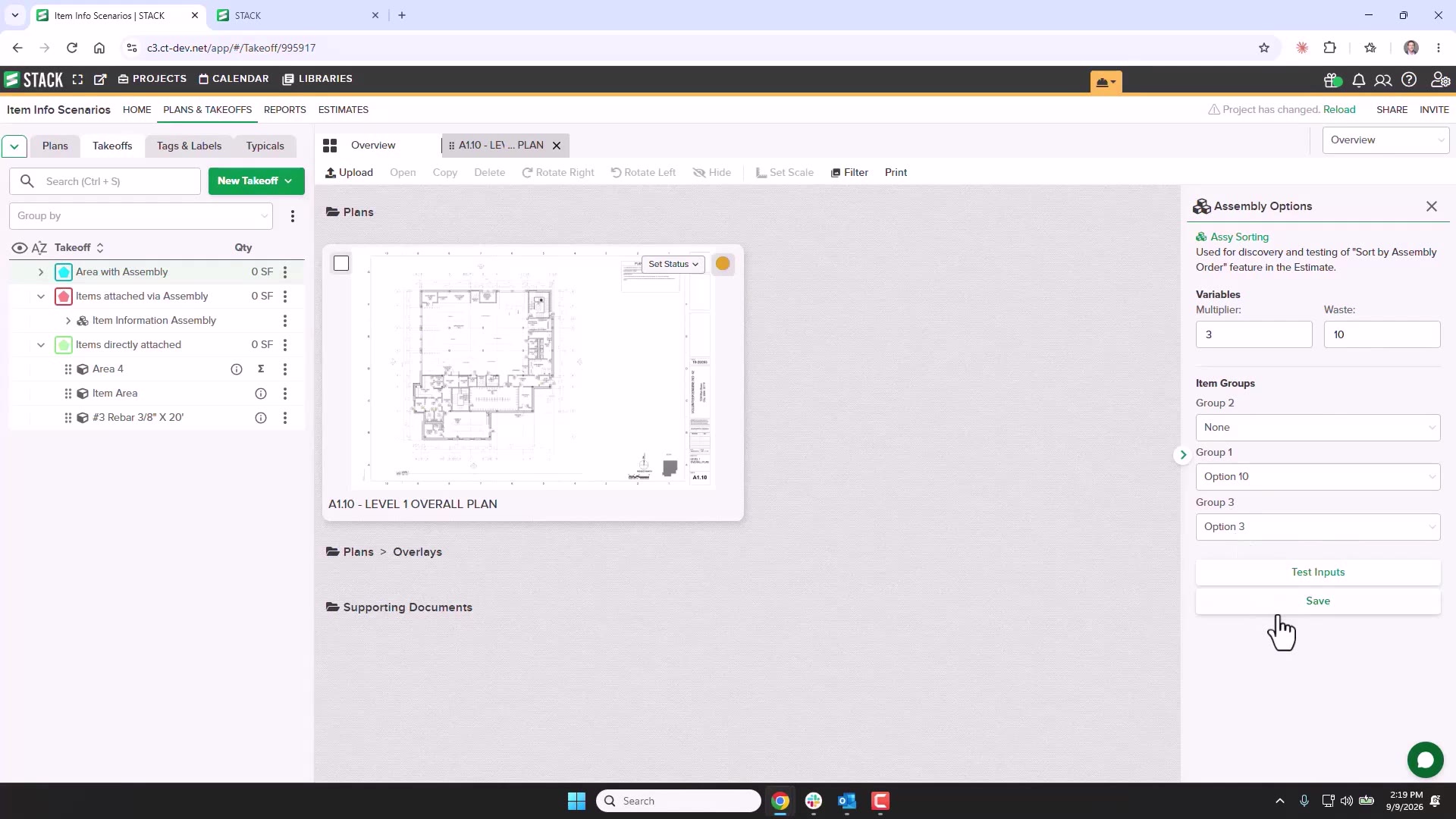The height and width of the screenshot is (819, 1456).
Task: Open account settings user icon
Action: 1440,80
